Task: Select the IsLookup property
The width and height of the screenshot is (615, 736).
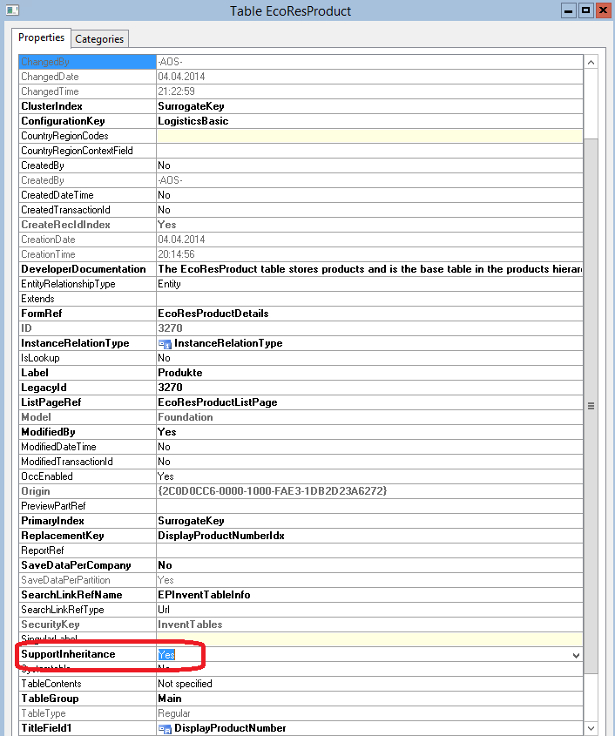Action: (40, 358)
